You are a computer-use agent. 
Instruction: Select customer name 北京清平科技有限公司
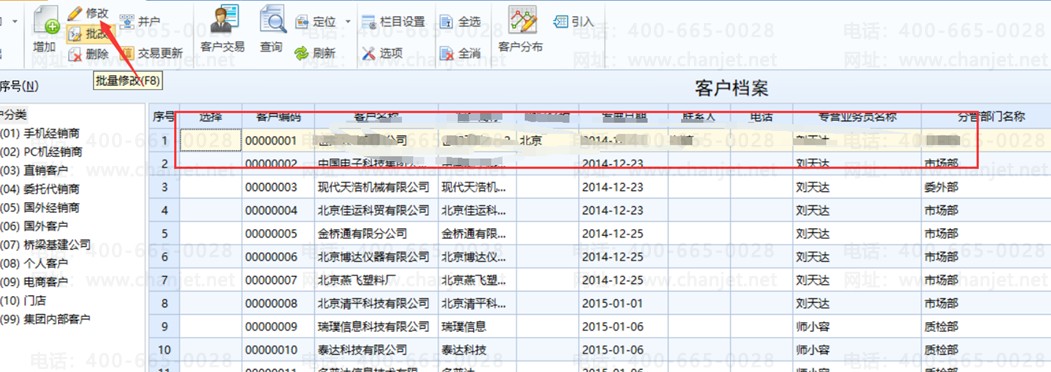coord(373,303)
